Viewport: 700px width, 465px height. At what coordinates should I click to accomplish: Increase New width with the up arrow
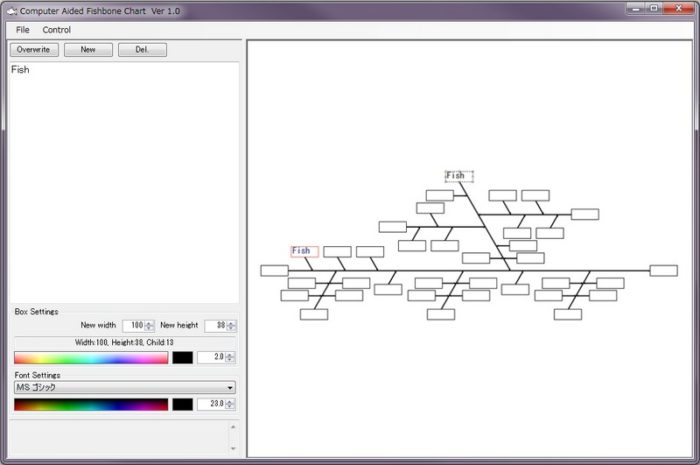(x=150, y=323)
